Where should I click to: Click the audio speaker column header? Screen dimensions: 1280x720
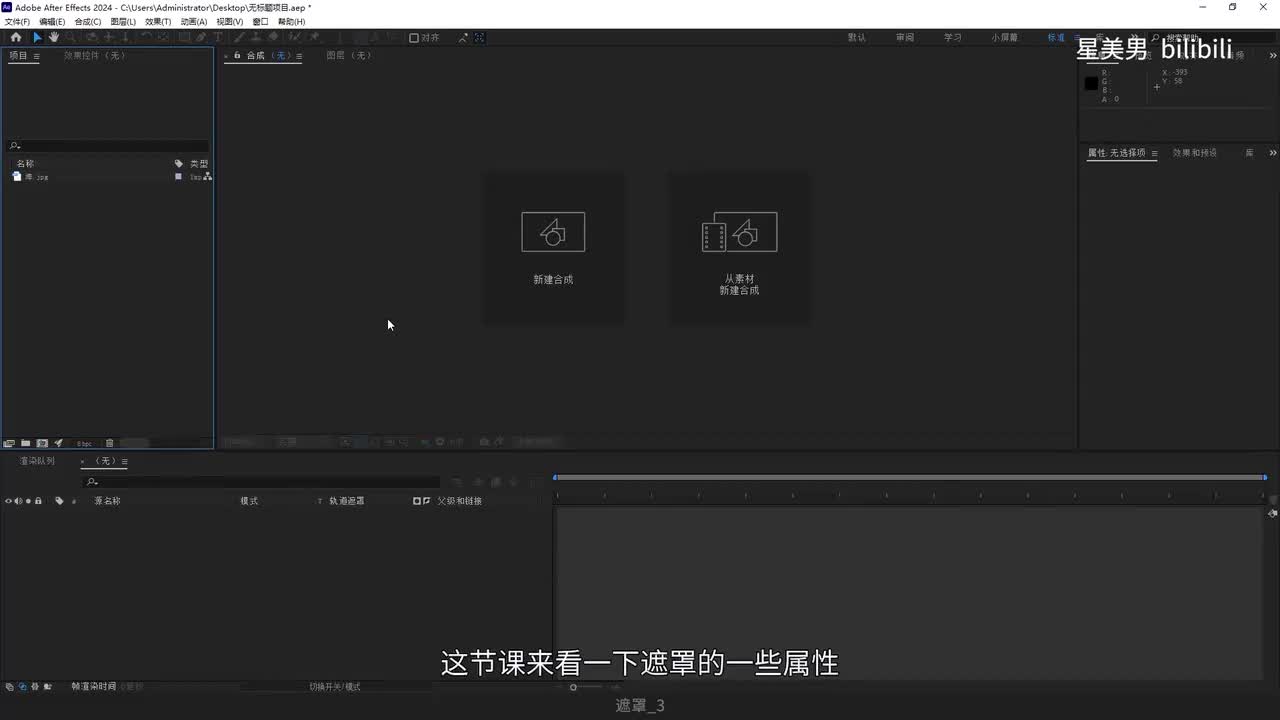[x=19, y=501]
